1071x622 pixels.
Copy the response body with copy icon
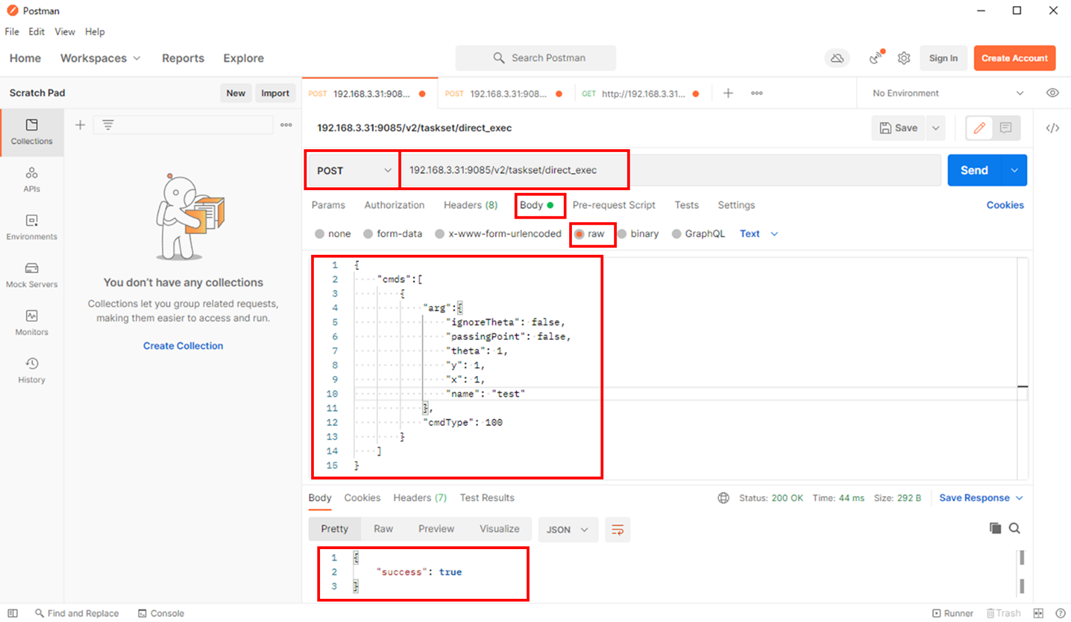click(x=995, y=528)
